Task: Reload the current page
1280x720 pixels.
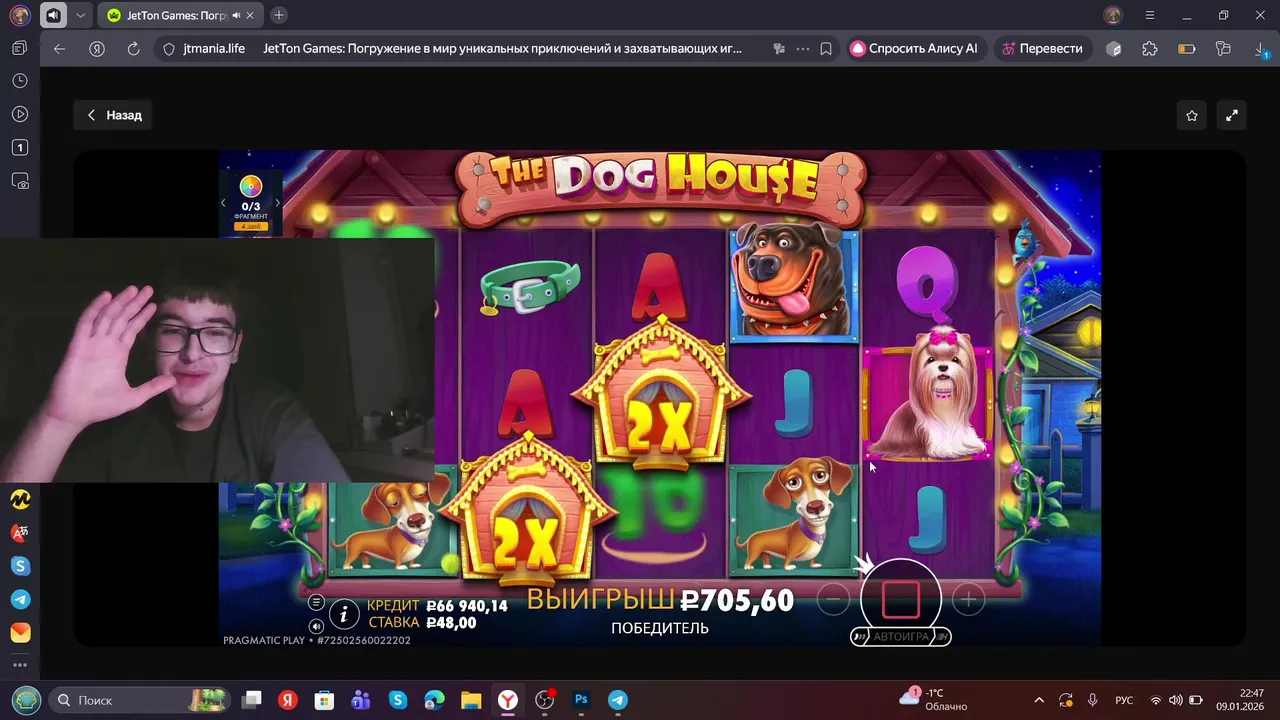Action: tap(133, 48)
